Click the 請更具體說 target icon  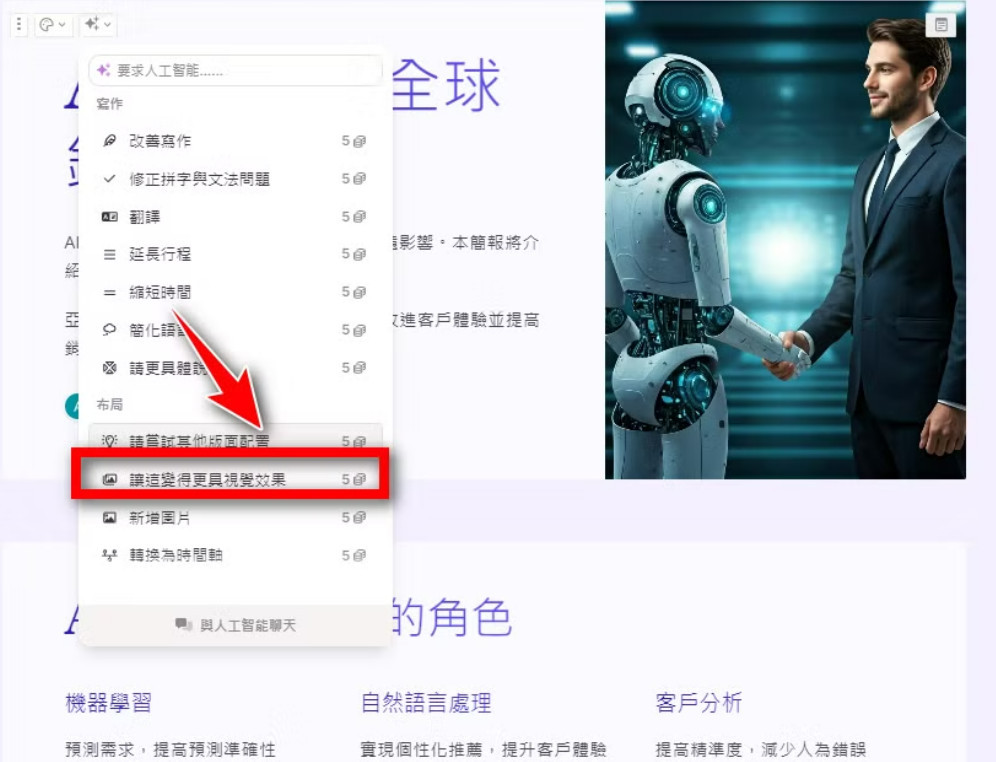pyautogui.click(x=109, y=367)
